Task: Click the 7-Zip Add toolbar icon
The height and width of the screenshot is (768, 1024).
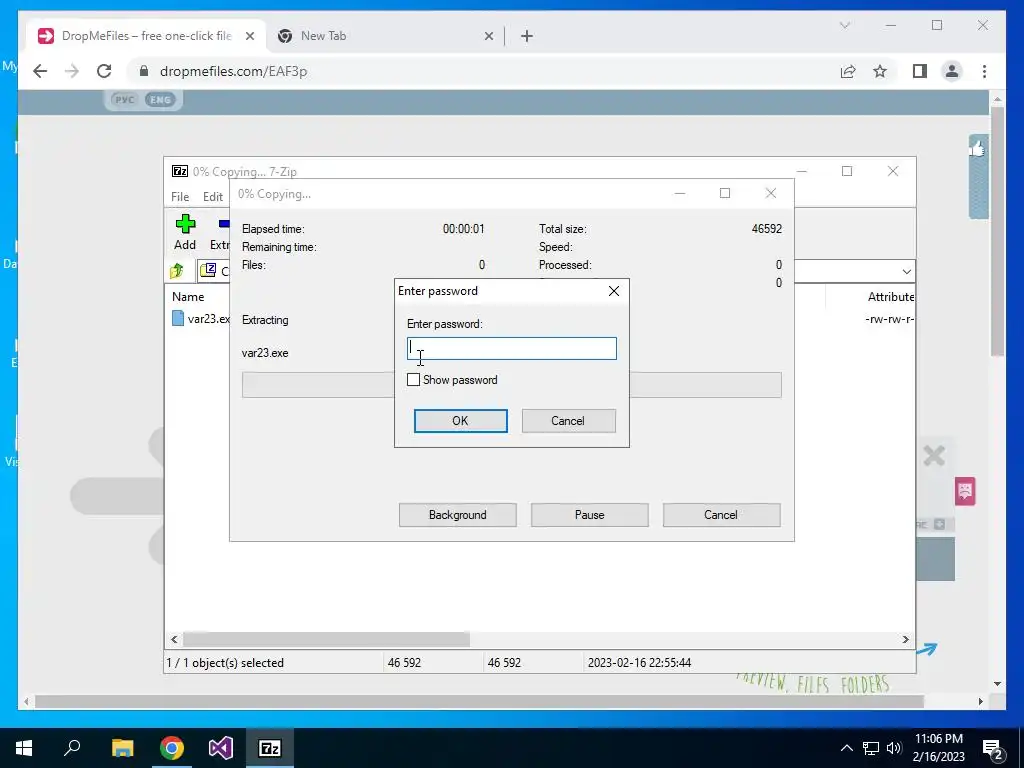Action: pyautogui.click(x=185, y=232)
